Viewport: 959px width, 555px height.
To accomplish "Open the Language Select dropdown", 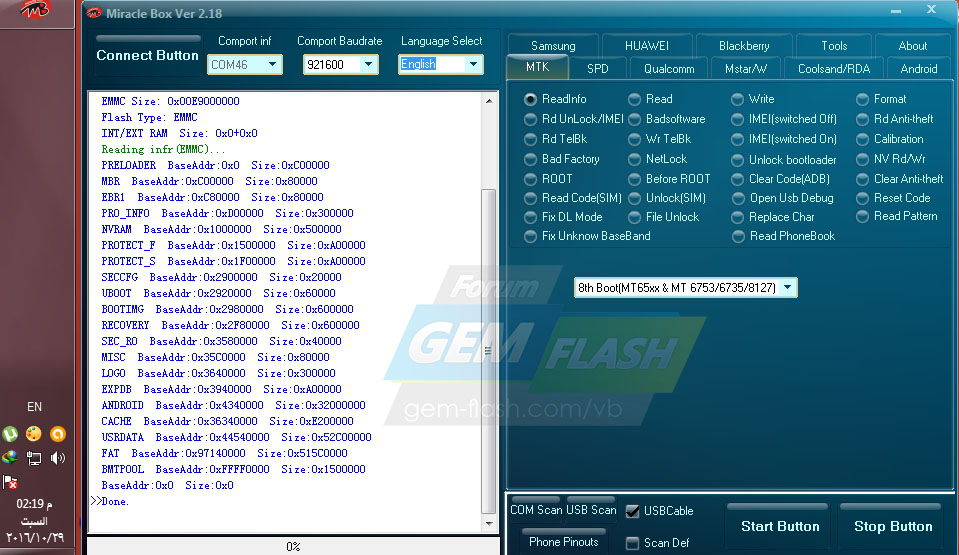I will [440, 64].
